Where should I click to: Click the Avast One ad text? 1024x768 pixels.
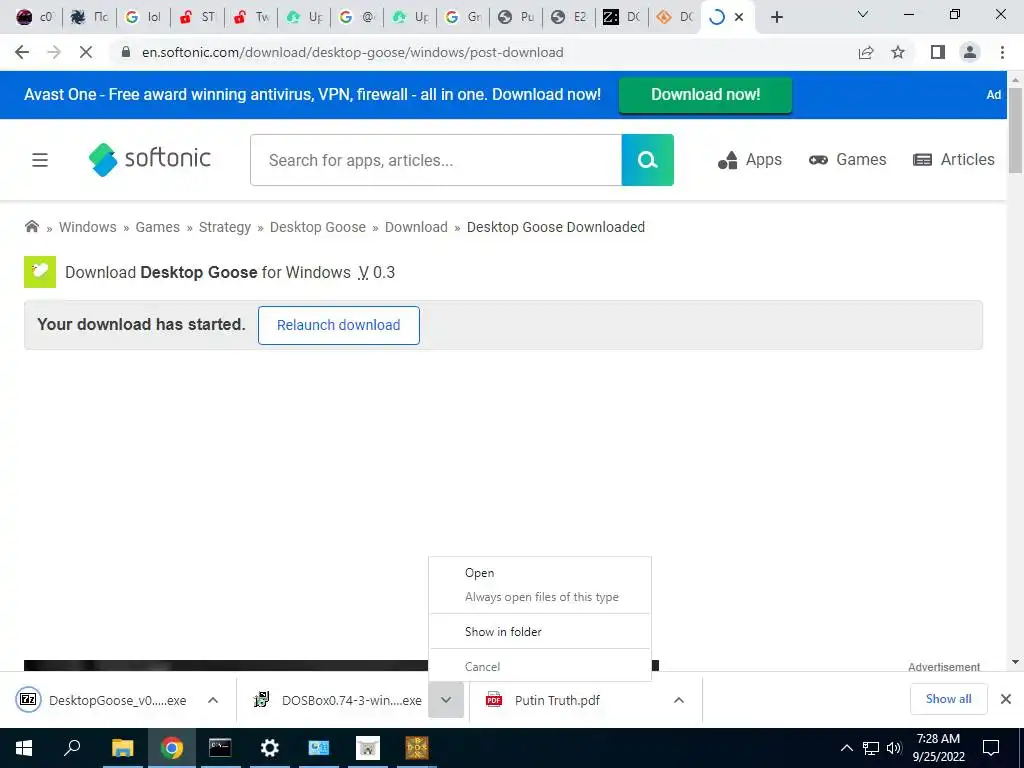click(312, 95)
